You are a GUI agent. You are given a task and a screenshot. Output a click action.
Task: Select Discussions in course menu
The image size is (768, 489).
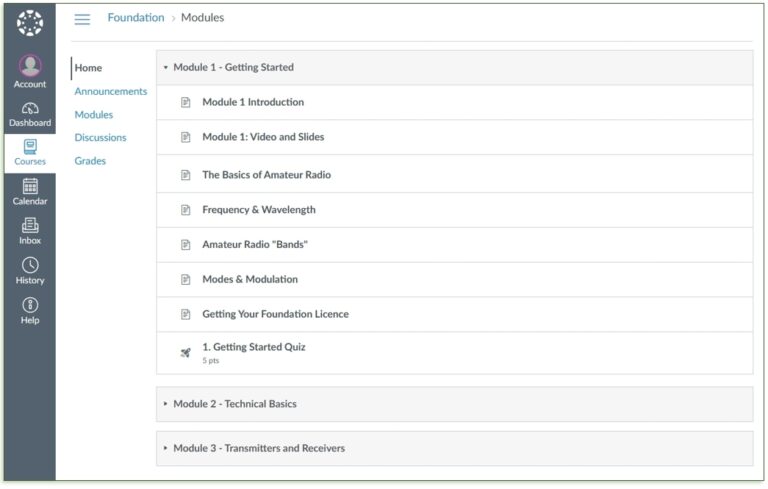pos(100,138)
